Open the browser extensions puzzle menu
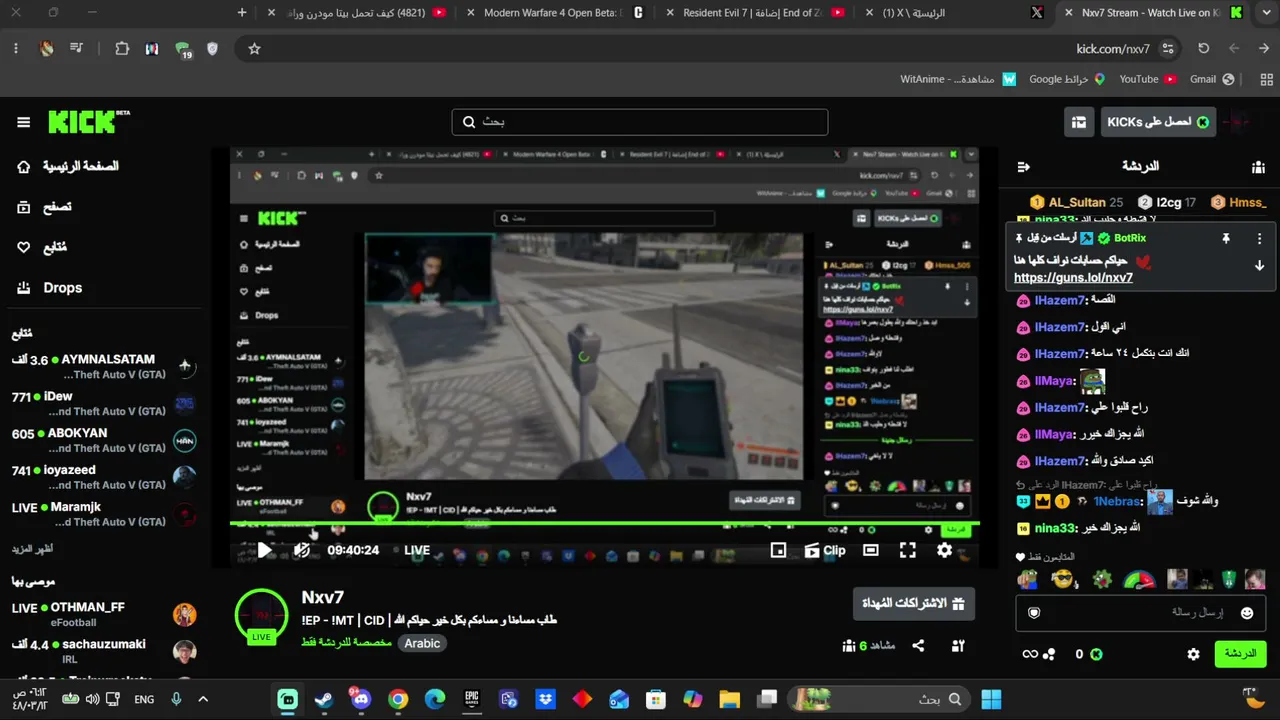1280x720 pixels. (122, 48)
